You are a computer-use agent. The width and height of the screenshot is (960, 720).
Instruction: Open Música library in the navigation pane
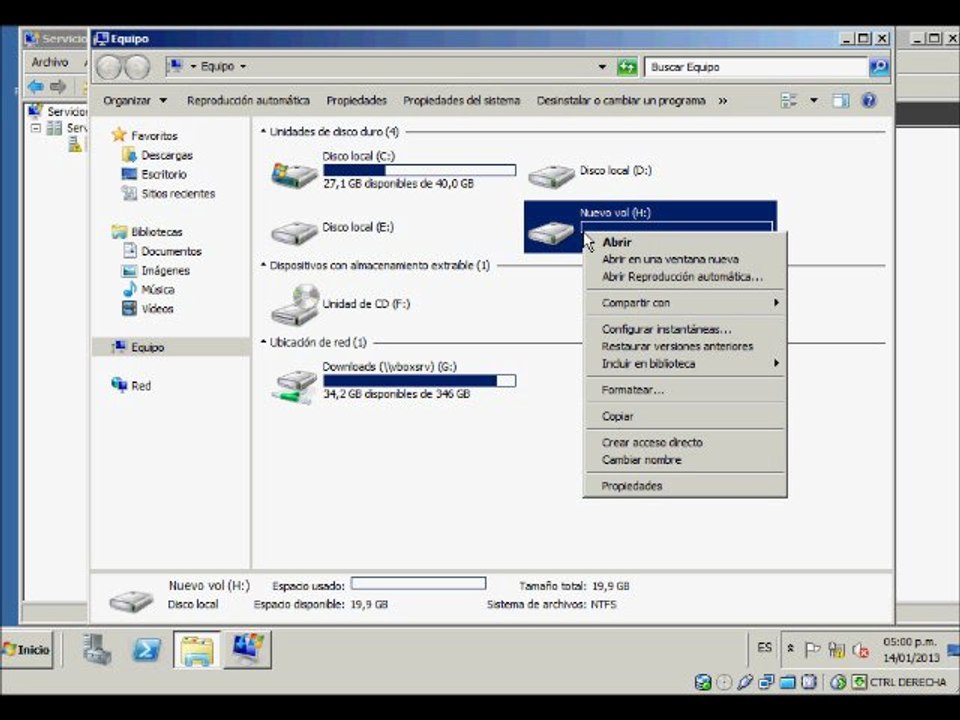(x=157, y=289)
